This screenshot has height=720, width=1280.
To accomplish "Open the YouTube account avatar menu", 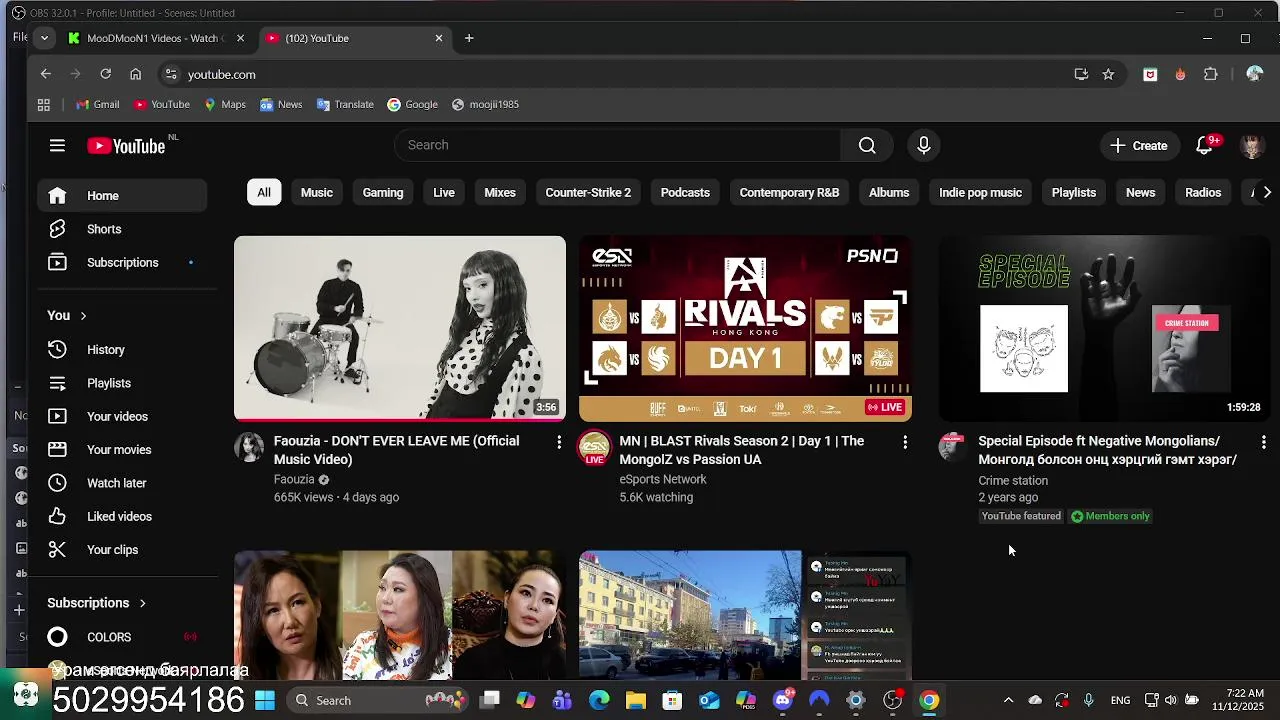I will 1252,146.
